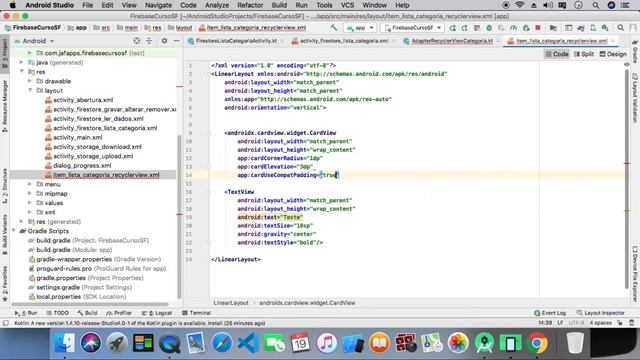Open the Build menu
This screenshot has height=360, width=640.
[279, 5]
